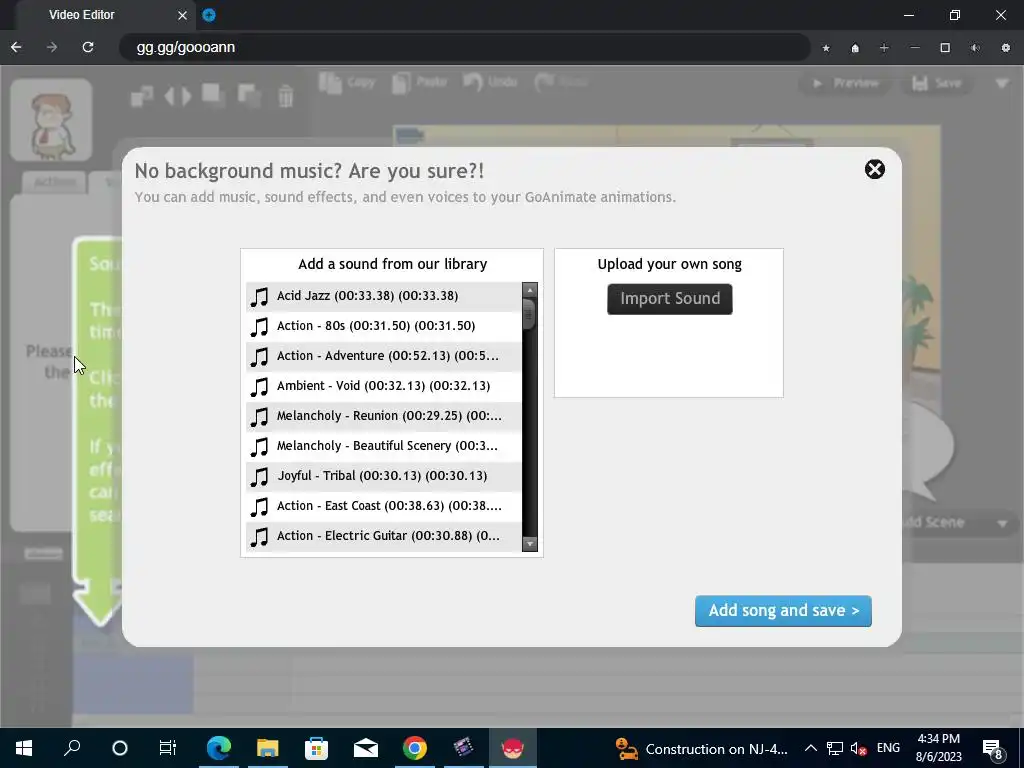Image resolution: width=1024 pixels, height=768 pixels.
Task: Open a new tab with plus icon
Action: point(209,15)
